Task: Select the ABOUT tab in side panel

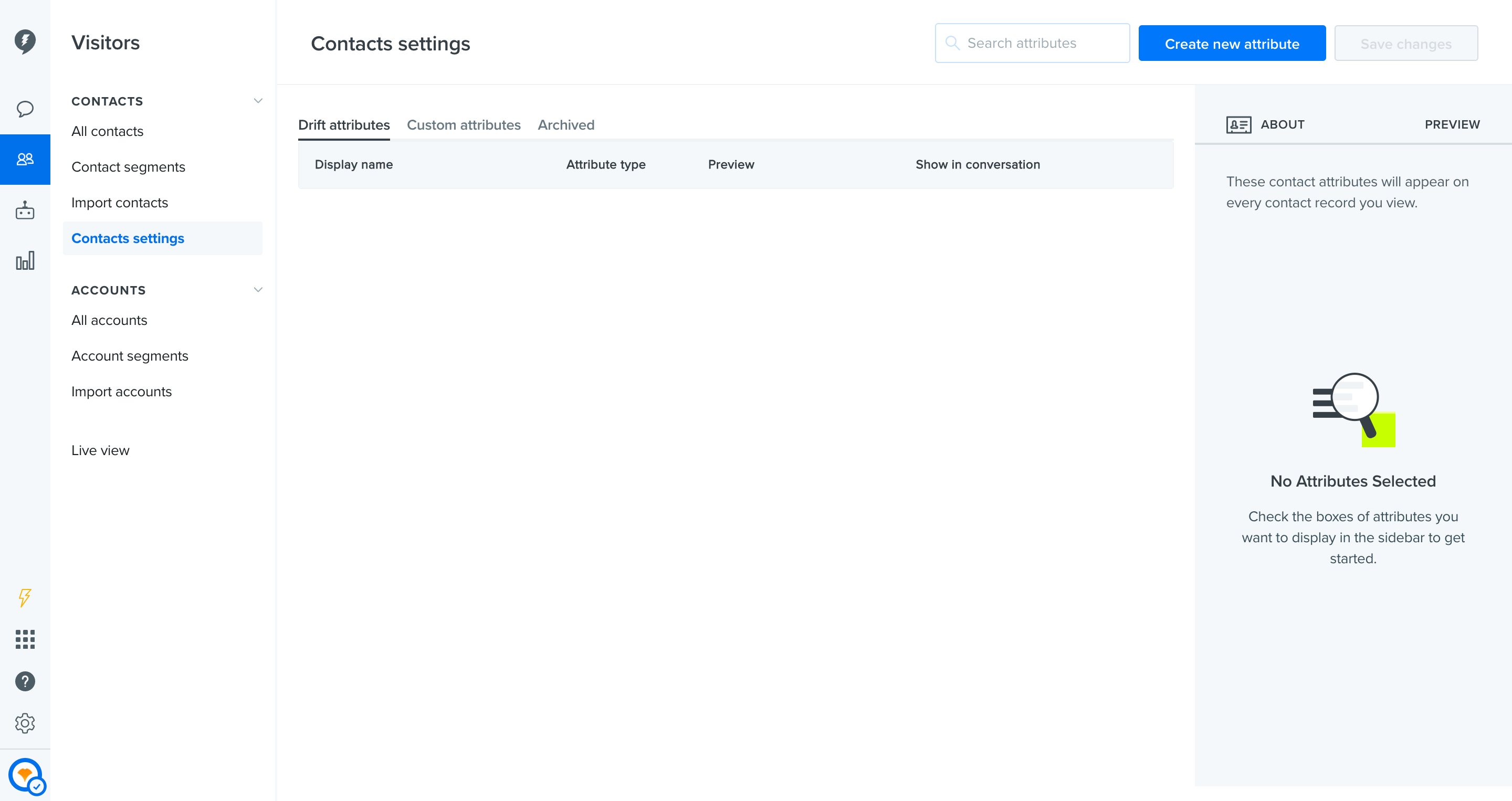Action: (x=1283, y=124)
